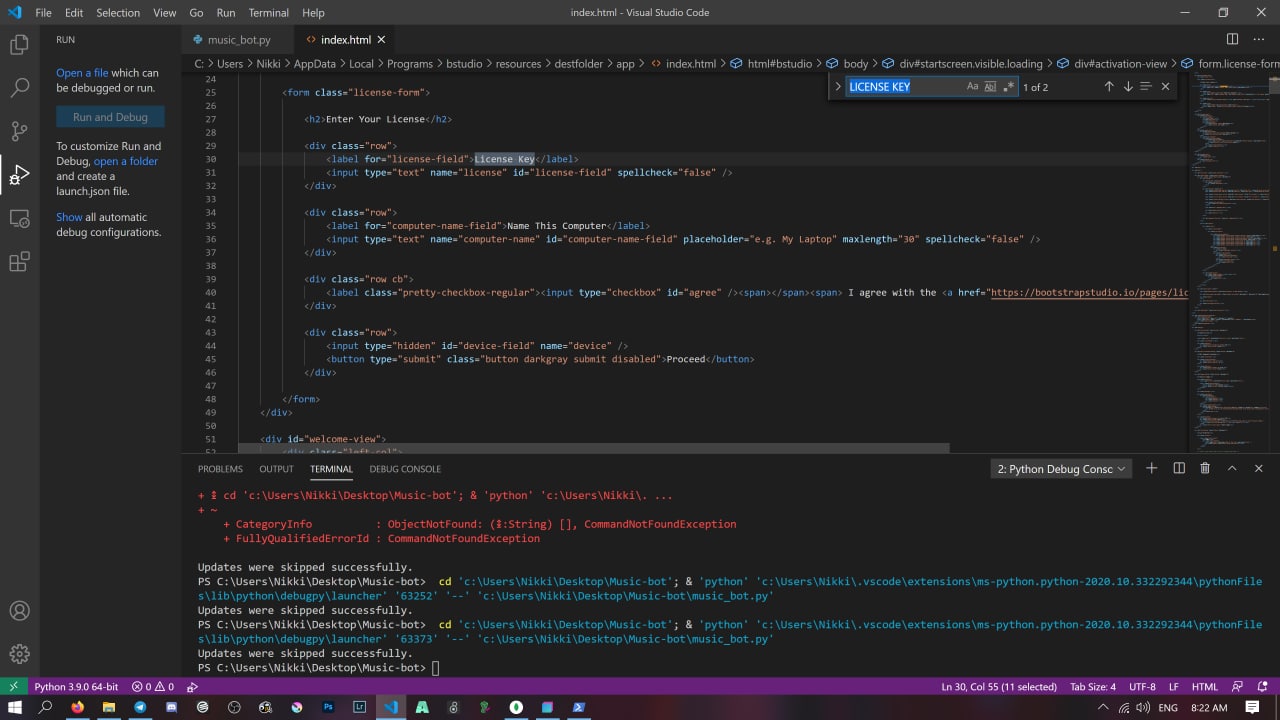This screenshot has width=1280, height=720.
Task: Create a new terminal with plus icon
Action: click(1151, 468)
